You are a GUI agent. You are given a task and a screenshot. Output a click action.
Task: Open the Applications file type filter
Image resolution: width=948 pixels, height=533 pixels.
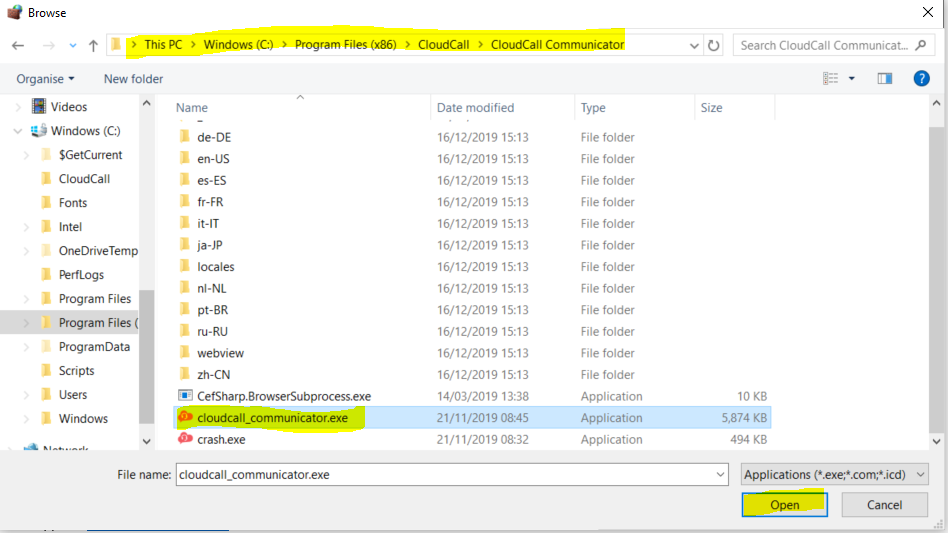(x=834, y=474)
